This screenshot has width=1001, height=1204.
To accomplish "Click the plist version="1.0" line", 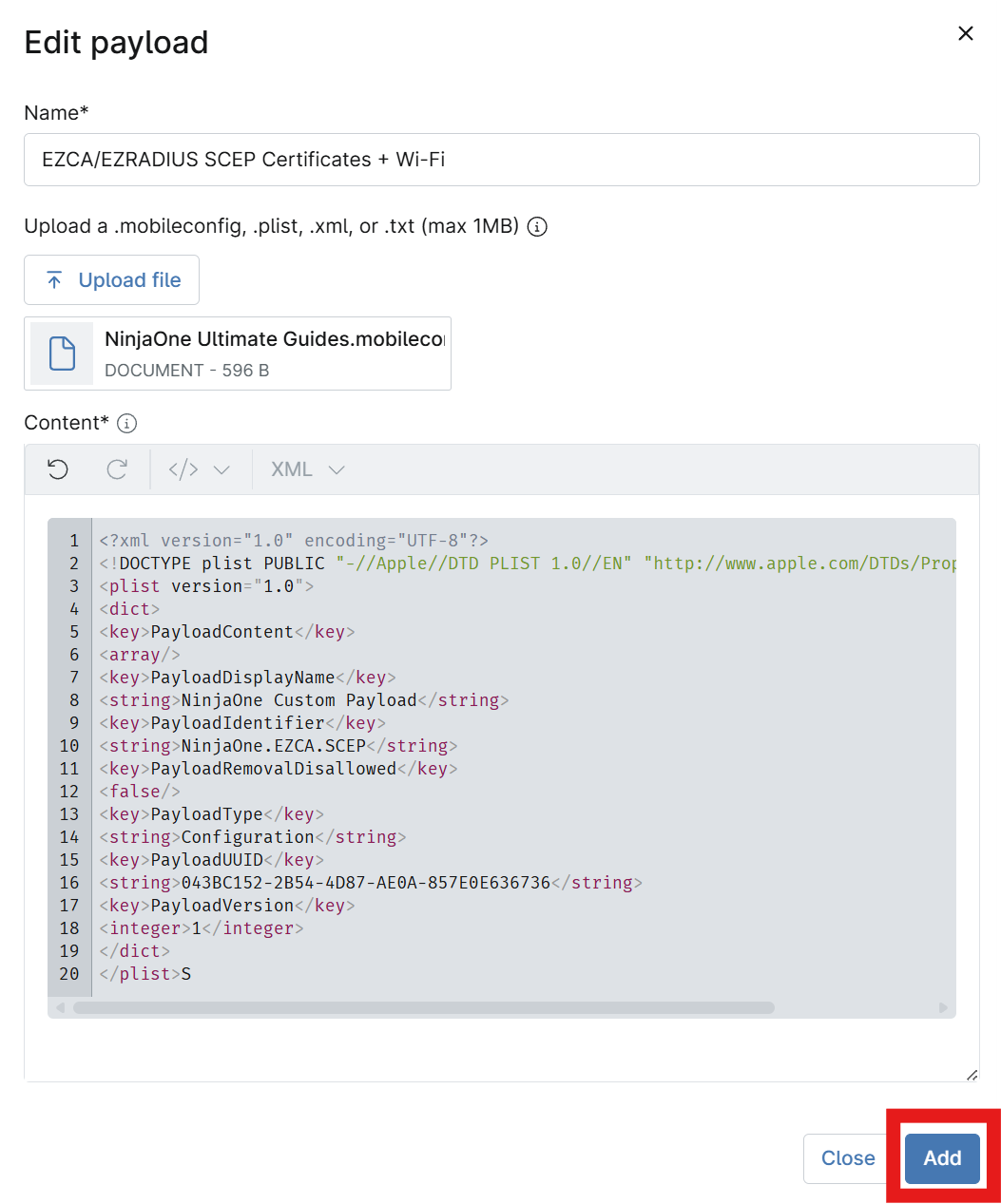I will click(x=206, y=586).
